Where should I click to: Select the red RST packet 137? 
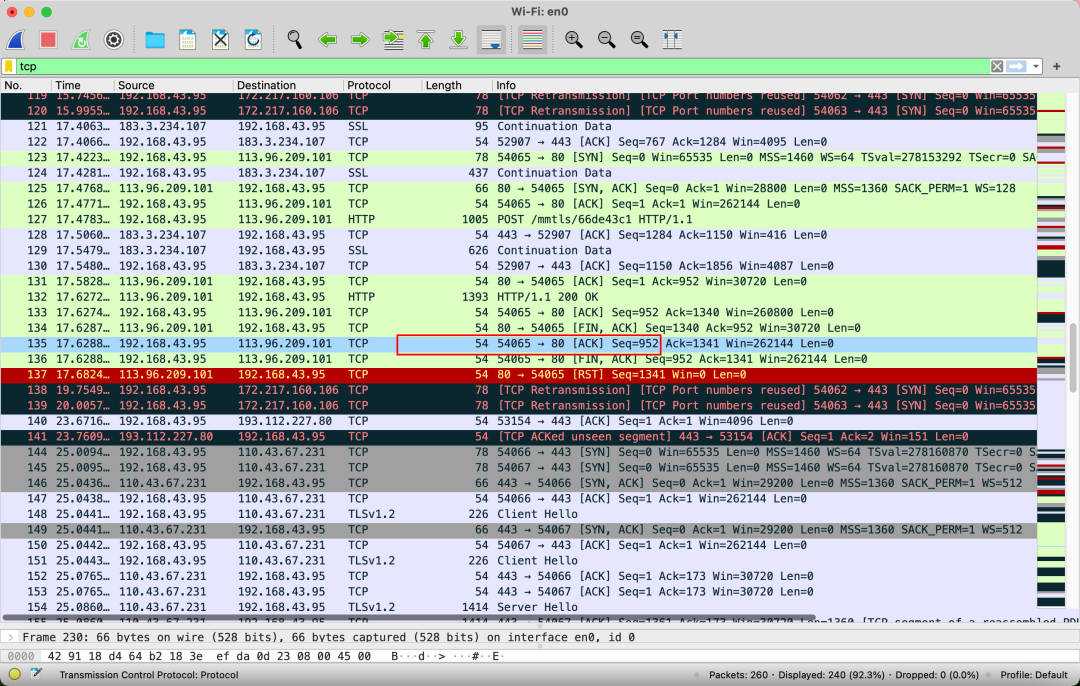point(519,375)
